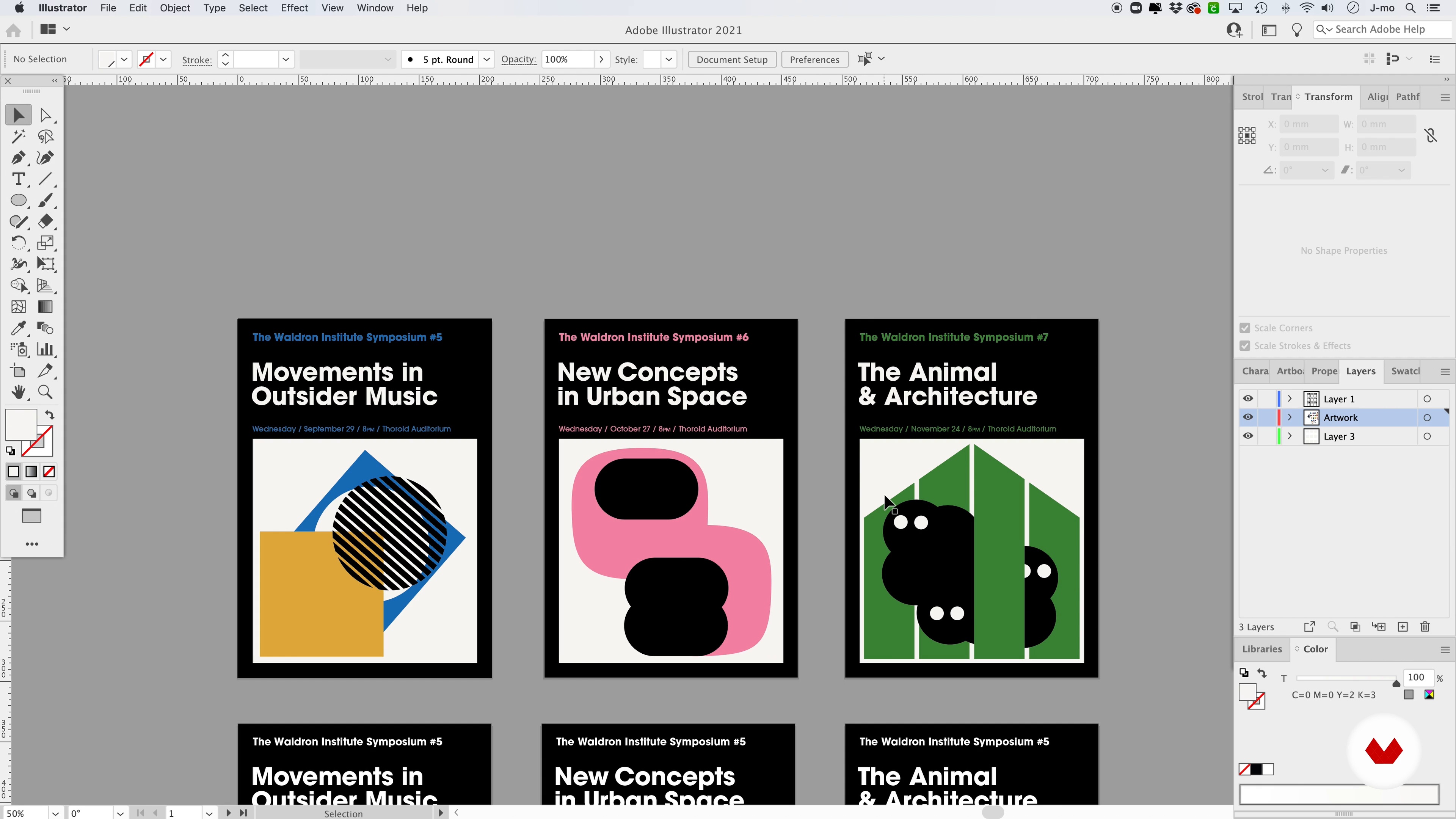Click Artwork layer target circle
The width and height of the screenshot is (1456, 819).
click(1427, 418)
